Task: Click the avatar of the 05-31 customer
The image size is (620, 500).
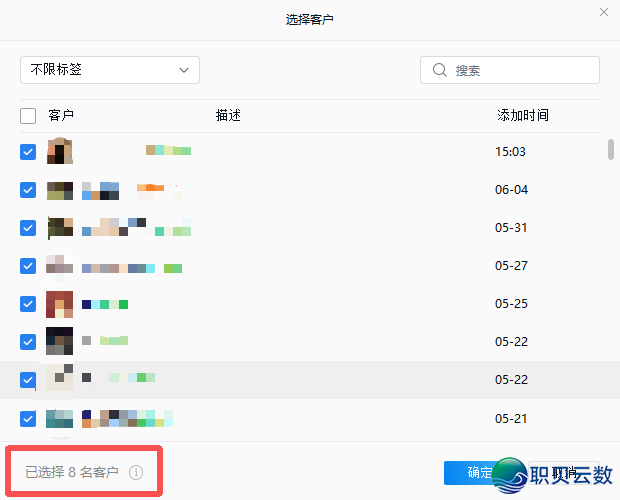Action: point(60,227)
